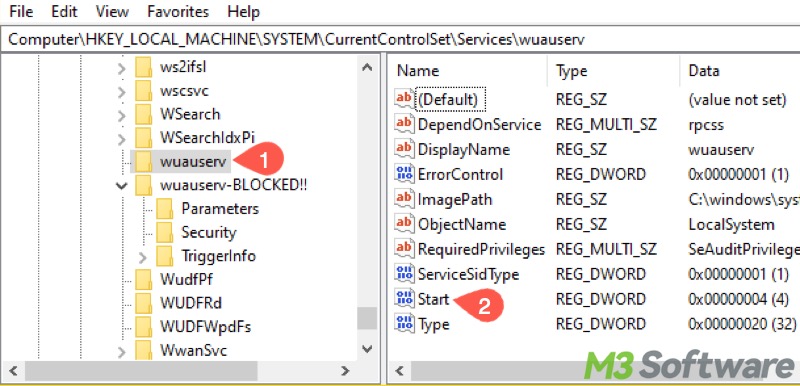Click the tree pane scroll down arrow
The width and height of the screenshot is (800, 386).
tap(366, 349)
